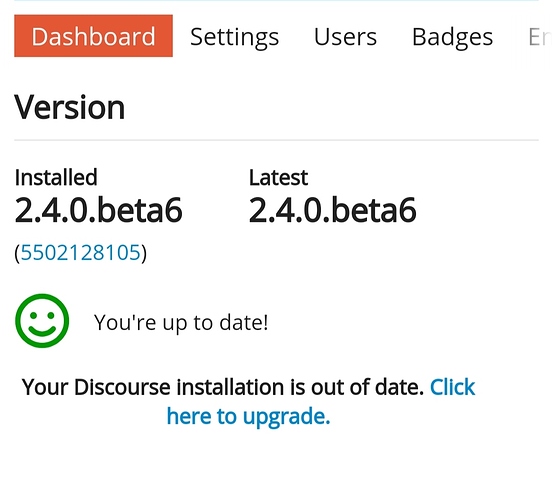Open the Badges tab
The width and height of the screenshot is (552, 500).
452,37
